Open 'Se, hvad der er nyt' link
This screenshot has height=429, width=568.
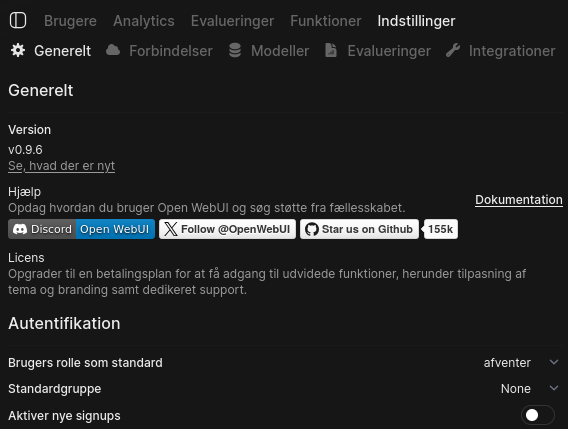pos(62,166)
